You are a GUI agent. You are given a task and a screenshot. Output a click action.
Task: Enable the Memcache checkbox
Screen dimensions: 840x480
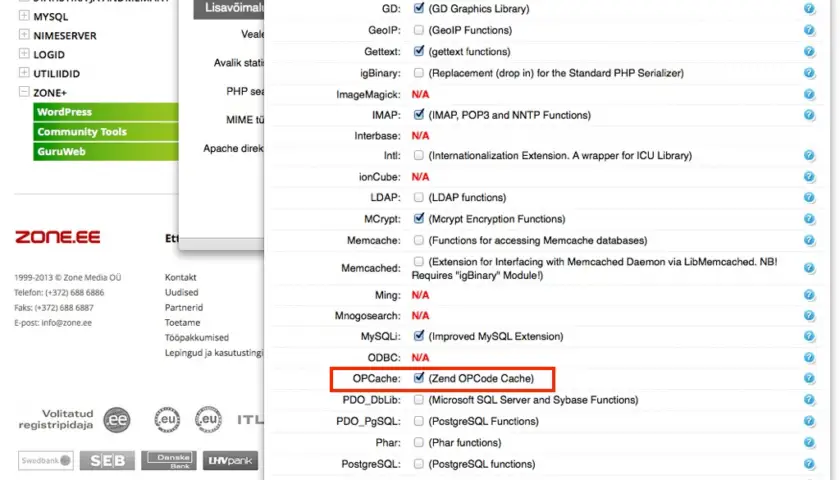pos(418,240)
